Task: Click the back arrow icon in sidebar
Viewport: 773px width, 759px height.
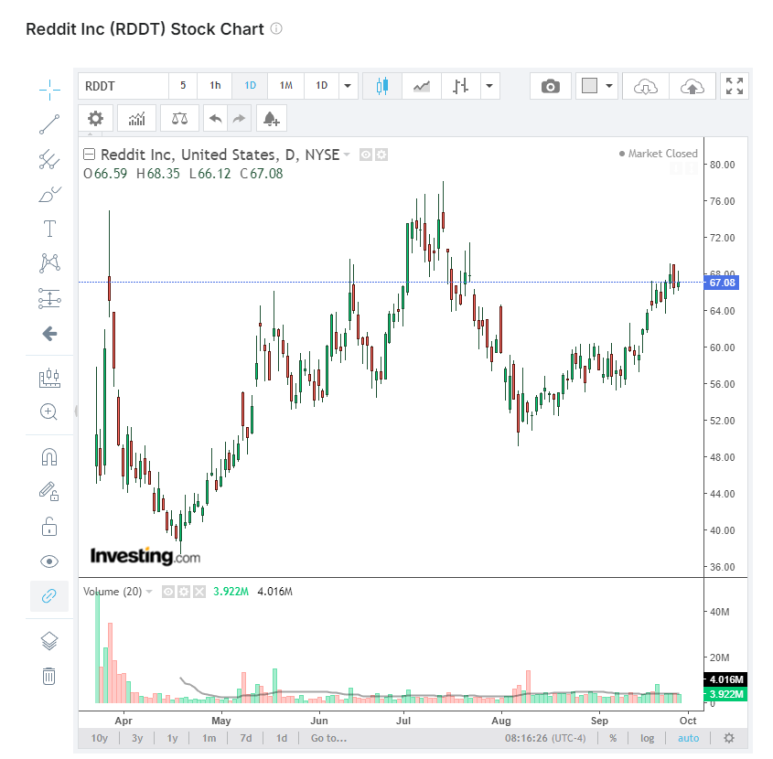Action: coord(49,334)
